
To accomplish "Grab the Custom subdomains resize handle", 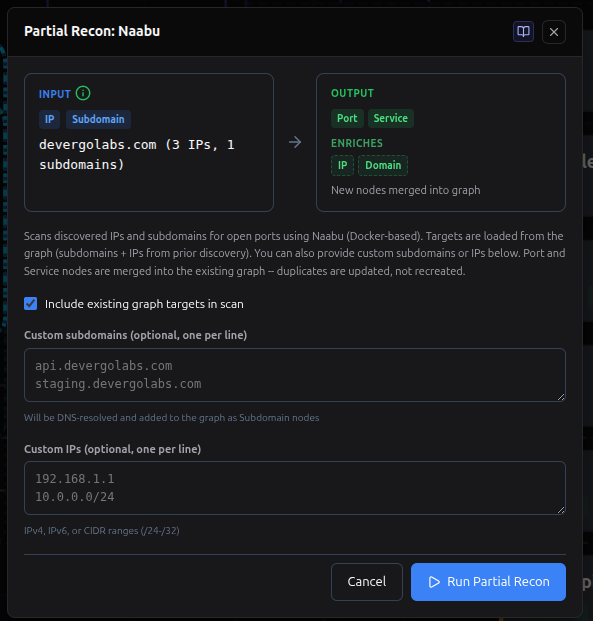I will [561, 397].
